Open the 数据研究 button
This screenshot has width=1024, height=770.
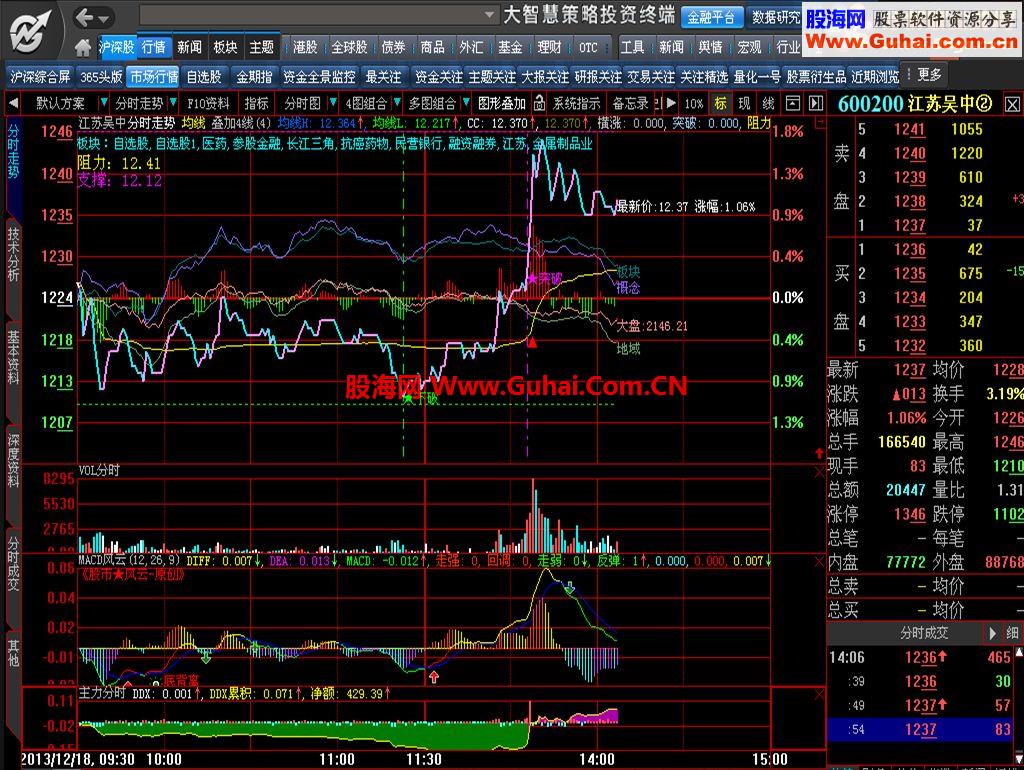(775, 18)
